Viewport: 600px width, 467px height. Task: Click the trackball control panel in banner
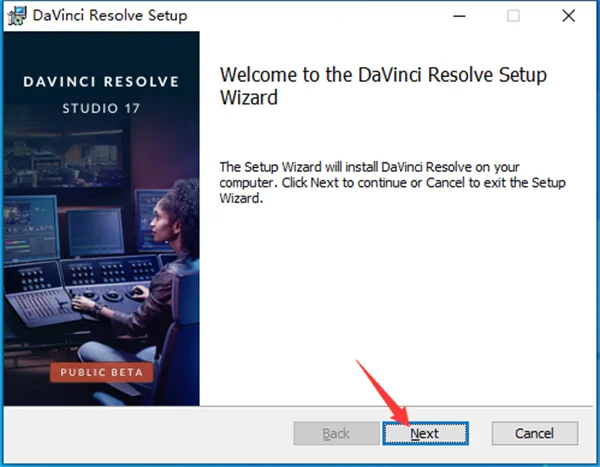click(x=111, y=289)
